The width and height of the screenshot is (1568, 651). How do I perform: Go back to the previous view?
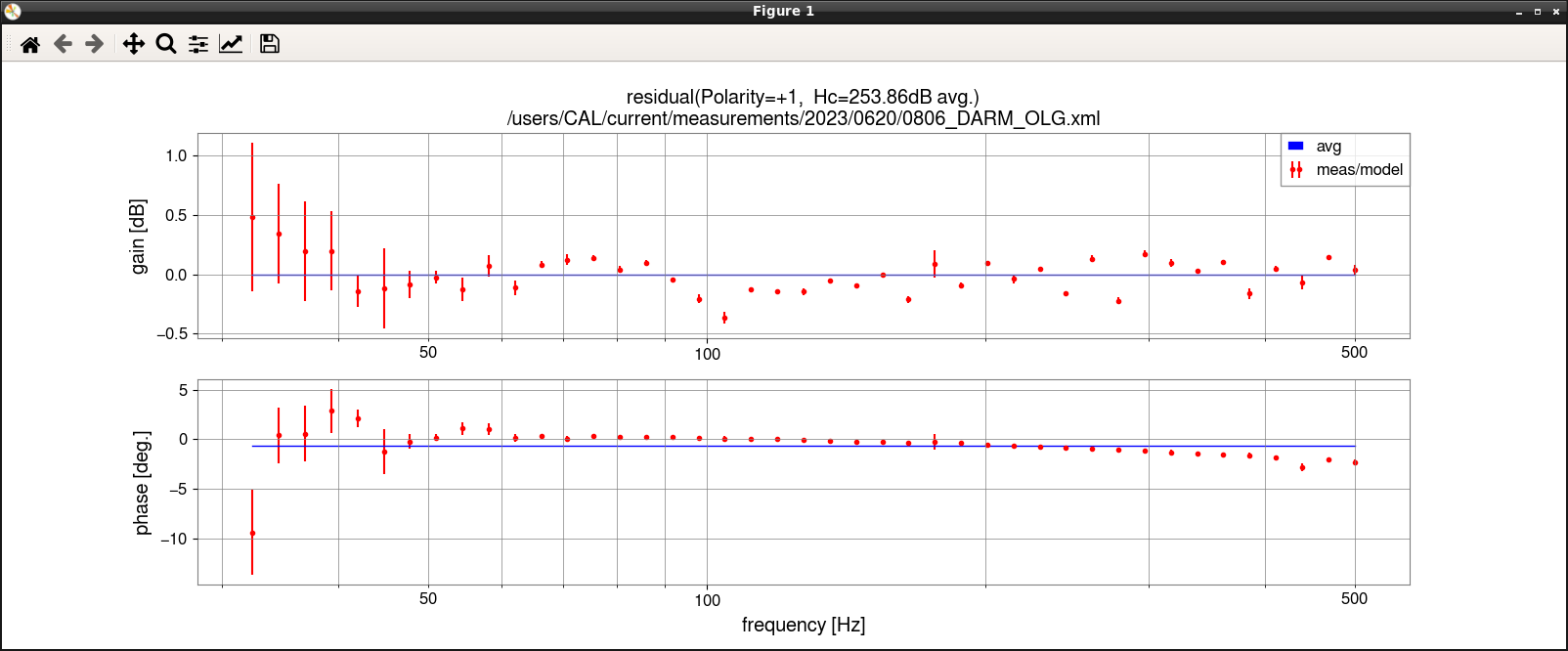63,44
